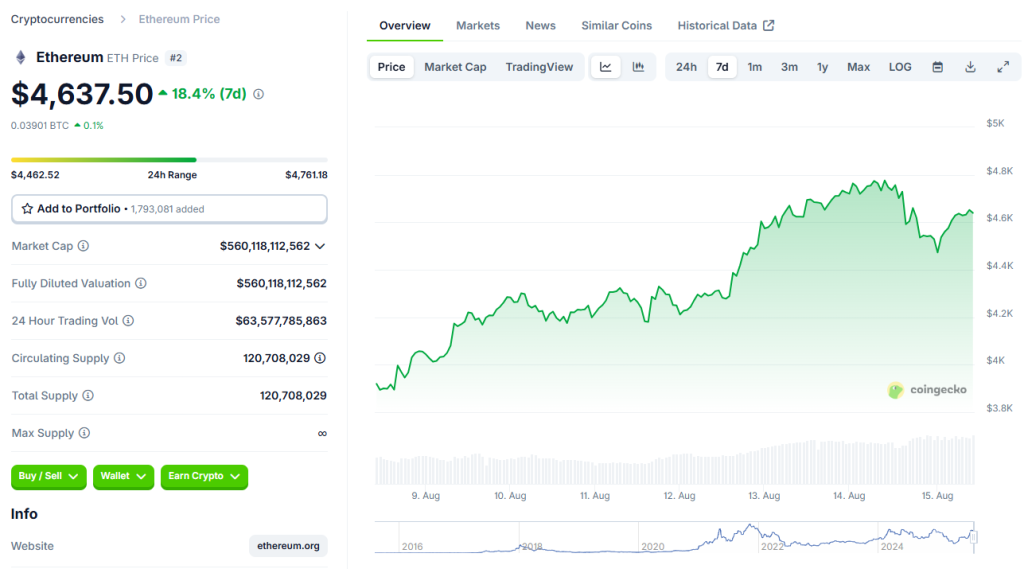
Task: Click external link icon beside Historical Data
Action: click(769, 25)
